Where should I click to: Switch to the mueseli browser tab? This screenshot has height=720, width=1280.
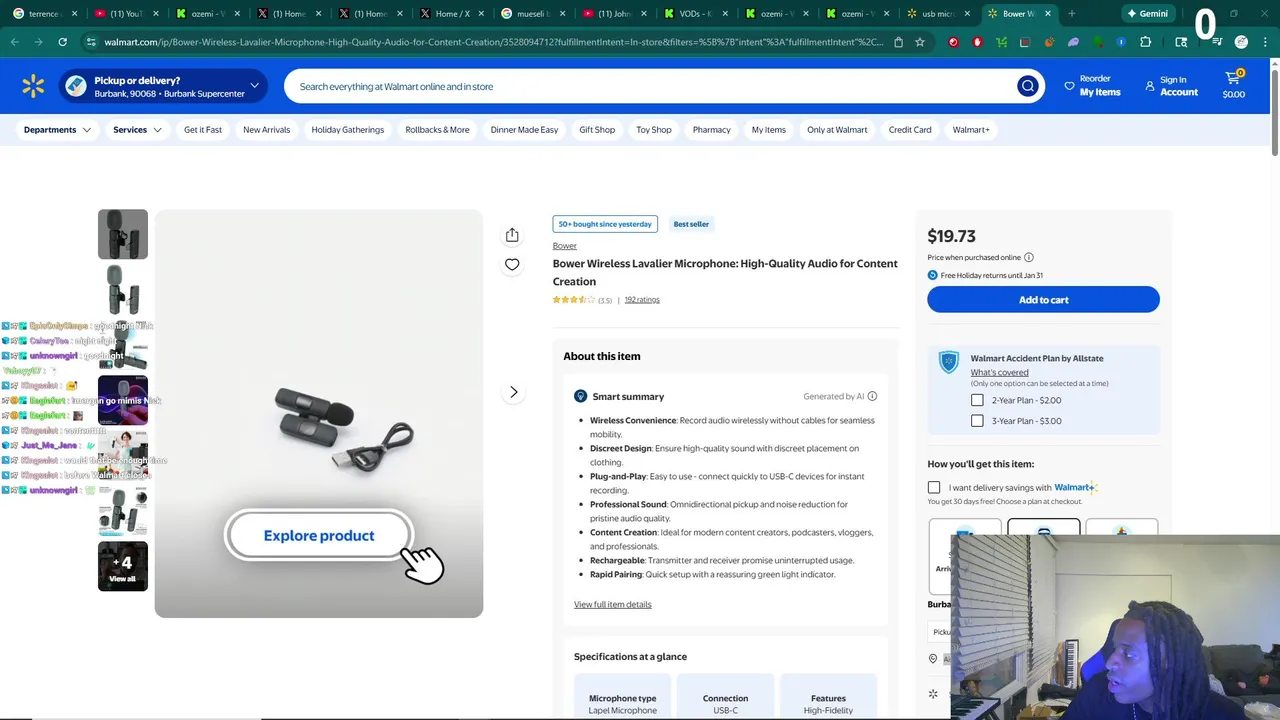(533, 14)
